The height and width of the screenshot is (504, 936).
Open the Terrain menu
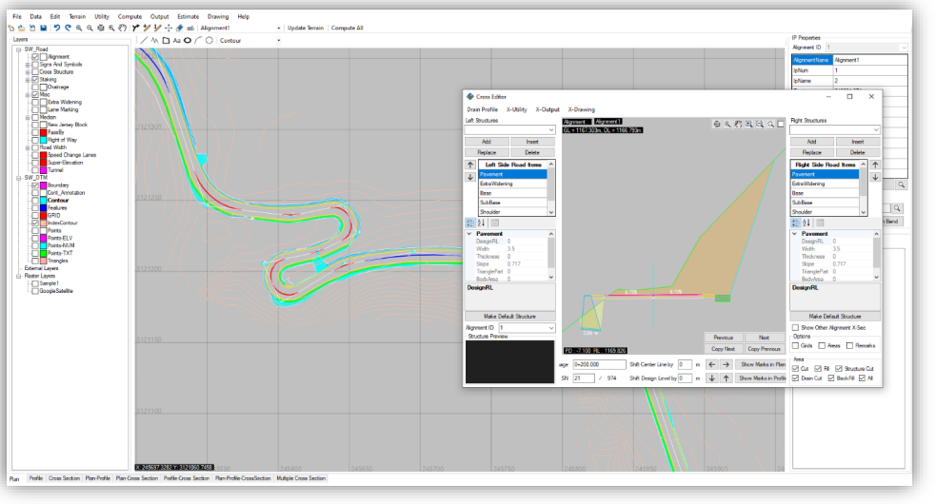pos(77,17)
